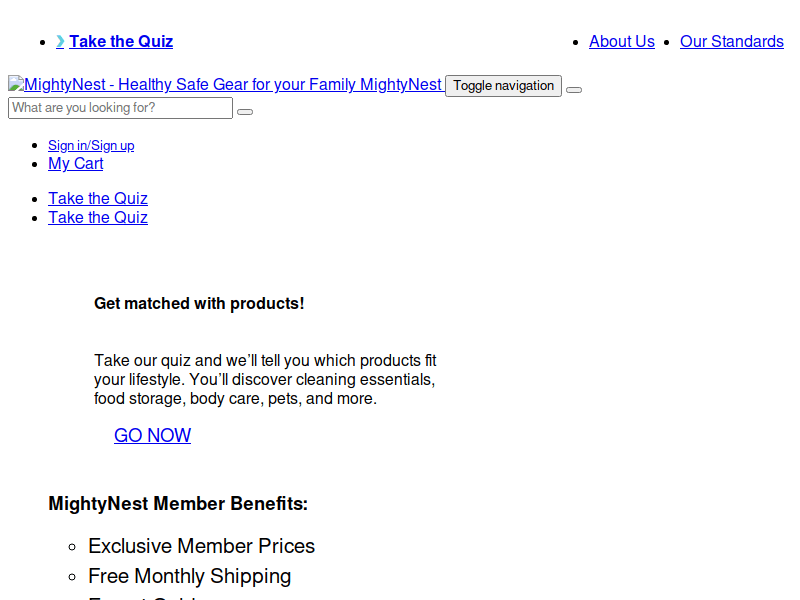Click the chevron icon before bold Take the Quiz
Viewport: 800px width, 600px height.
60,41
